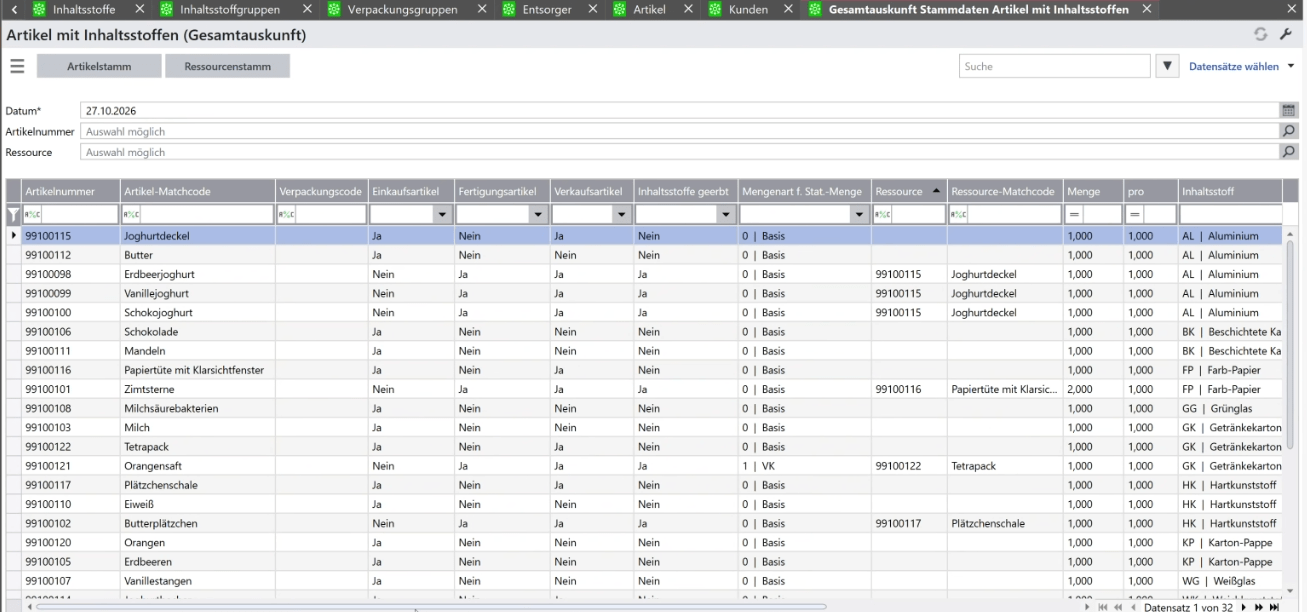1307x612 pixels.
Task: Skip forward a page of records
Action: (x=1259, y=606)
